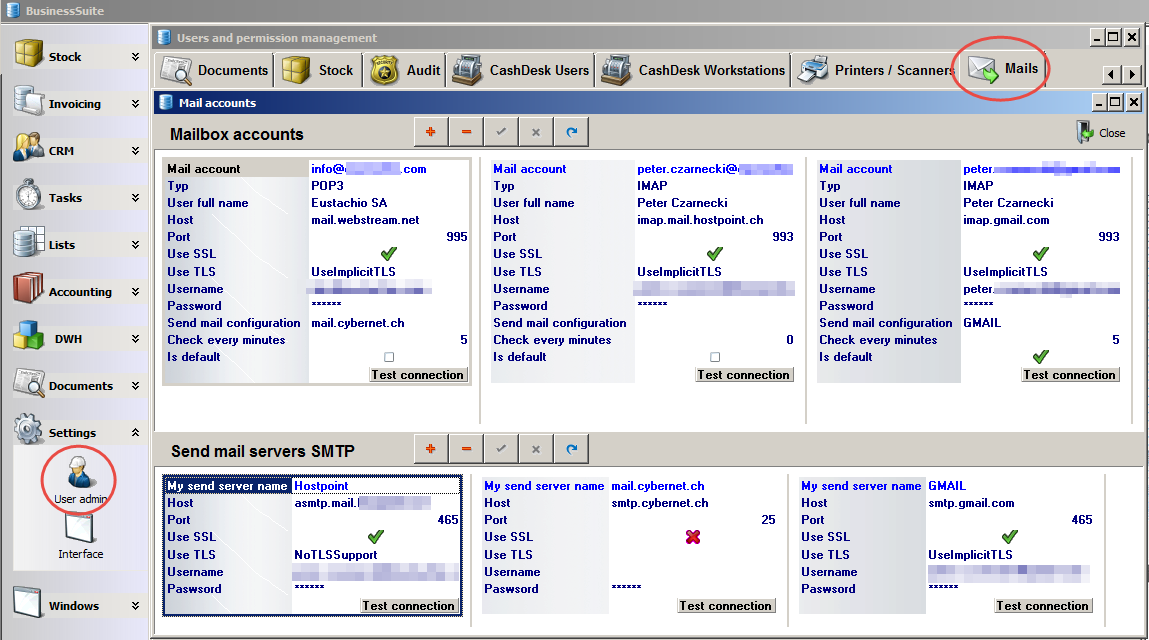Add a new SMTP send server
This screenshot has height=640, width=1149.
click(431, 449)
